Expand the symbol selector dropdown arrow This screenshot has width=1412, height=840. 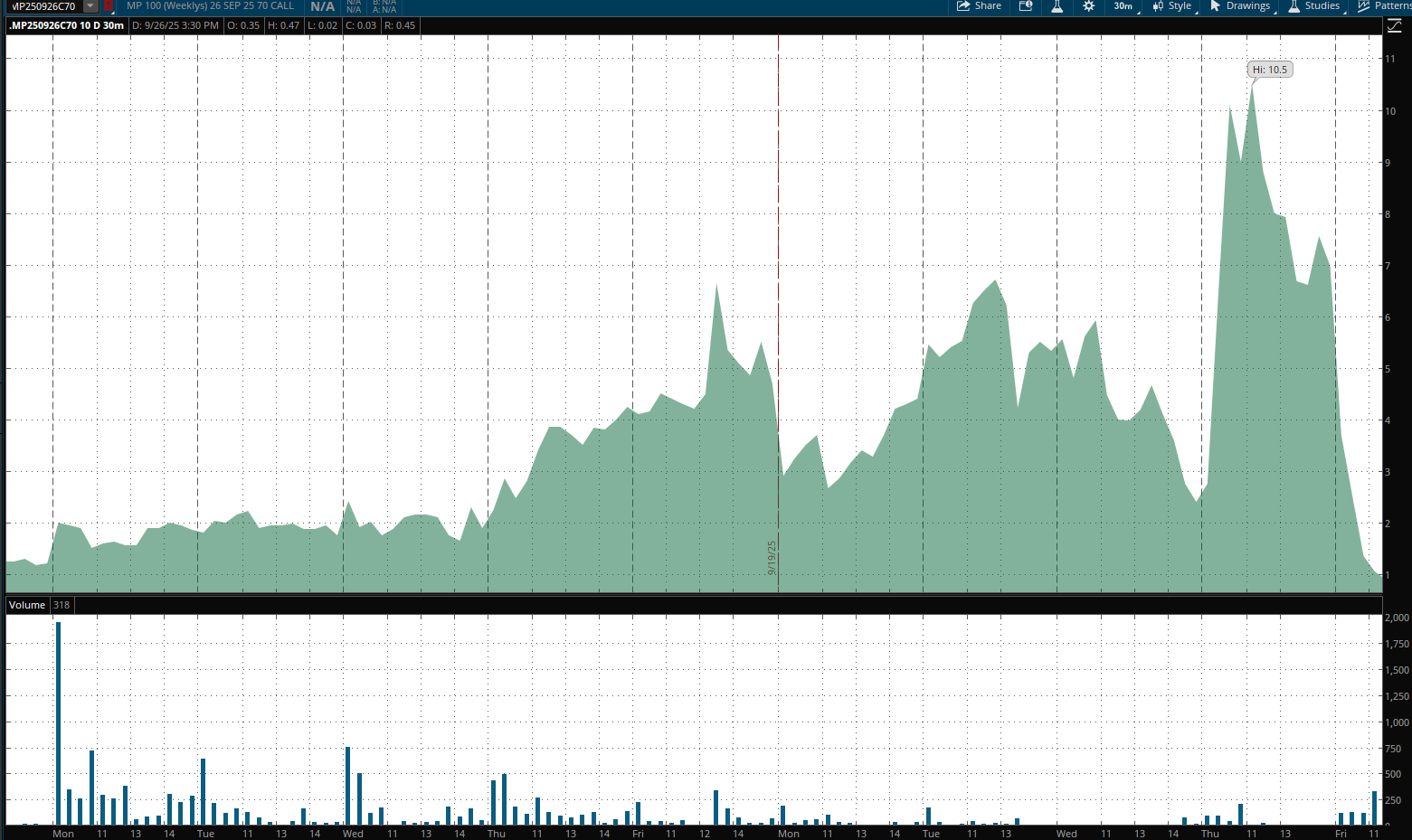[x=90, y=6]
